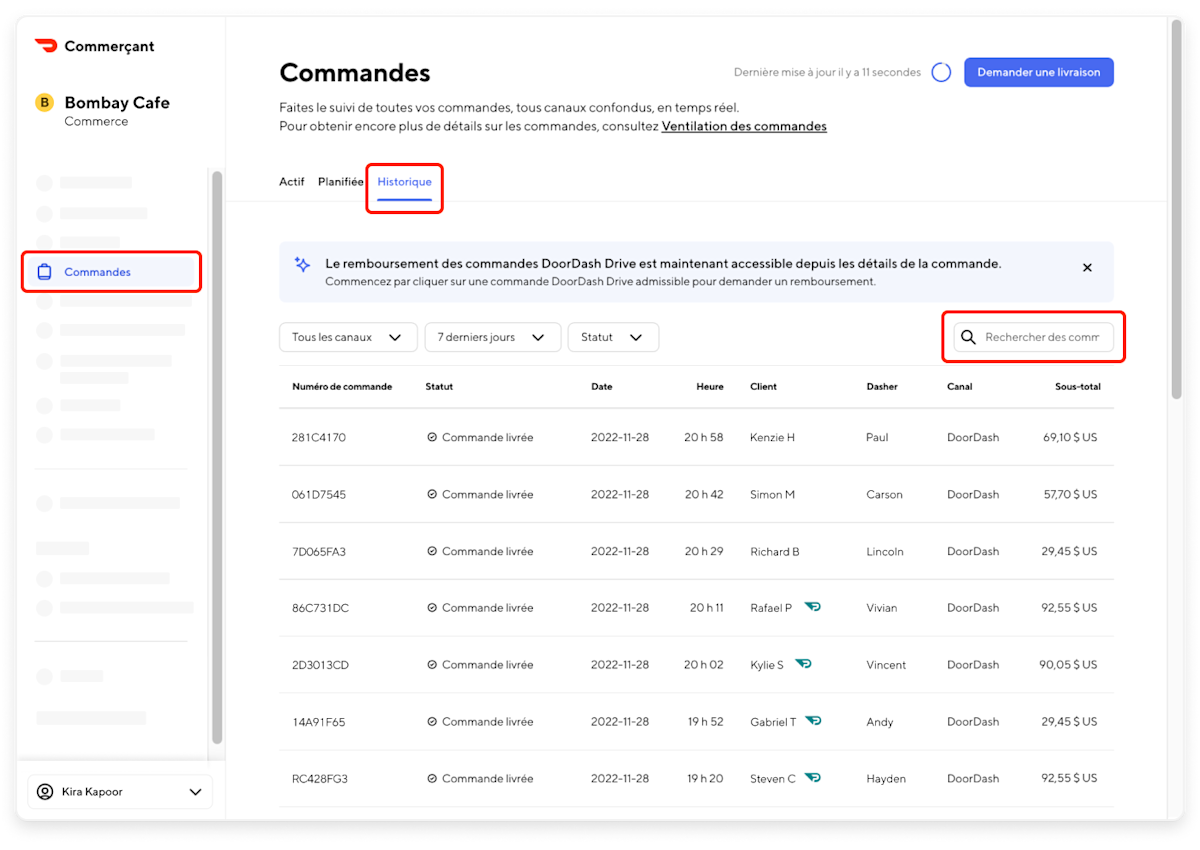Switch to the Planifiée tab

click(x=341, y=182)
